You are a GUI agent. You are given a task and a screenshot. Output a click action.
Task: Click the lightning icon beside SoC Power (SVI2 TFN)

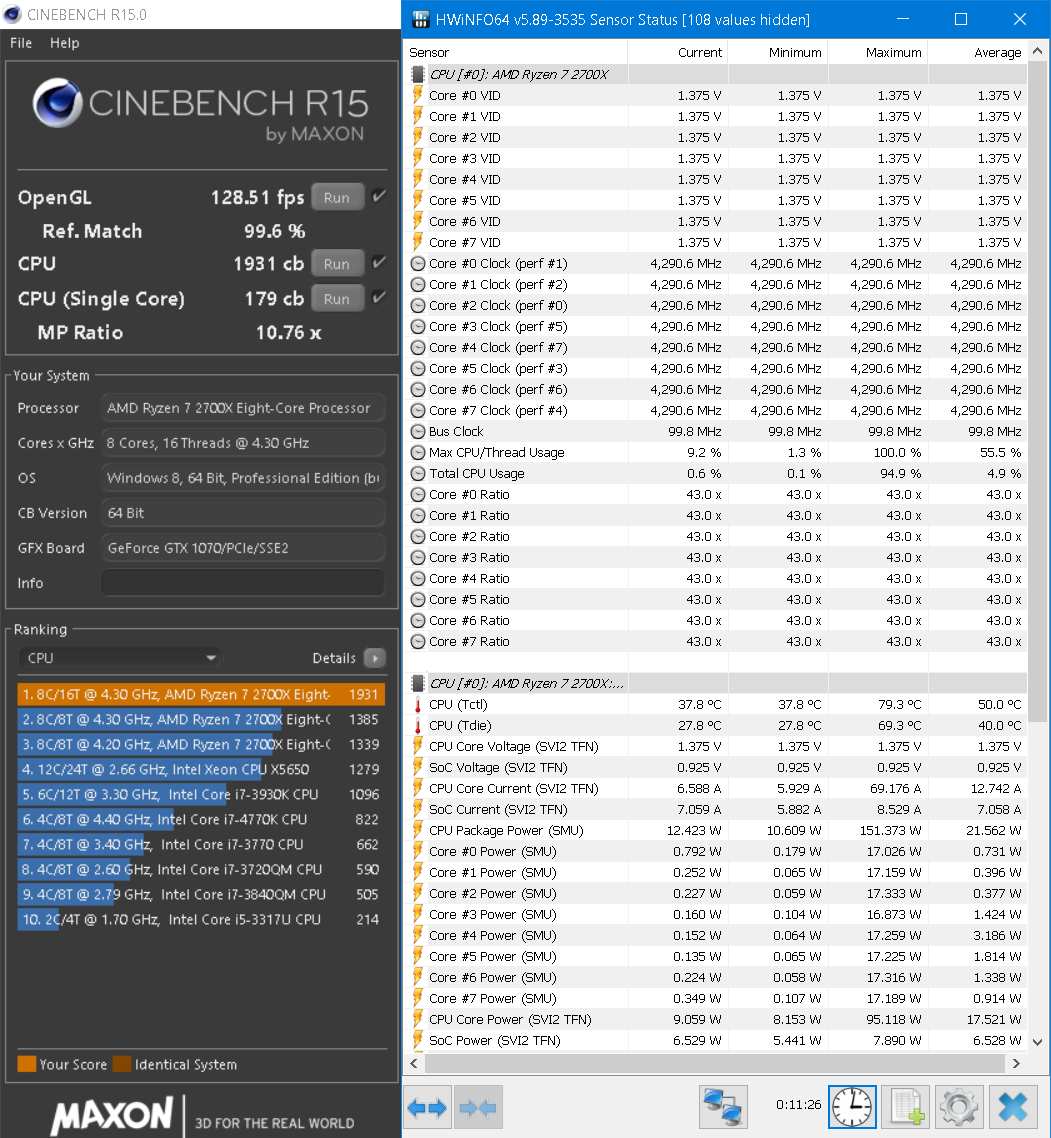(417, 1040)
